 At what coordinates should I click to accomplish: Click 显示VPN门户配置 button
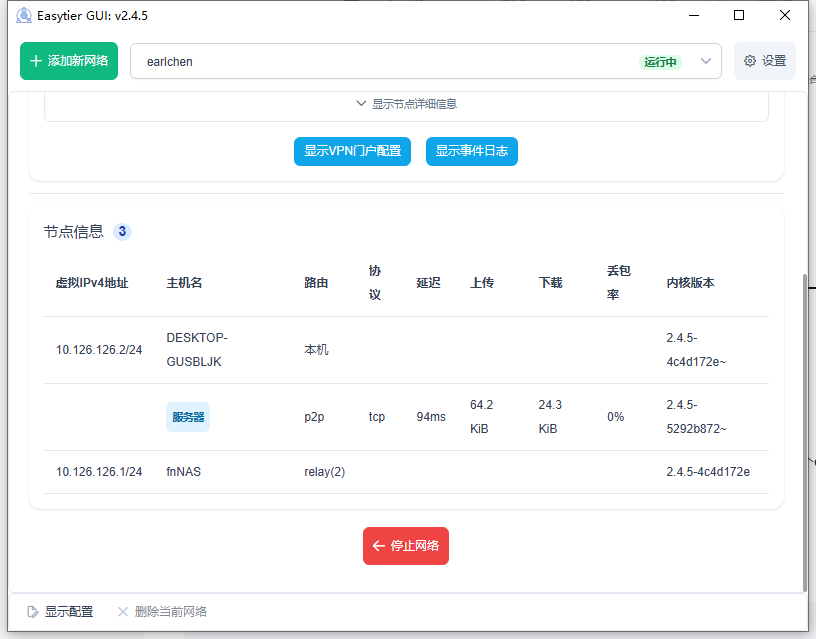click(352, 151)
